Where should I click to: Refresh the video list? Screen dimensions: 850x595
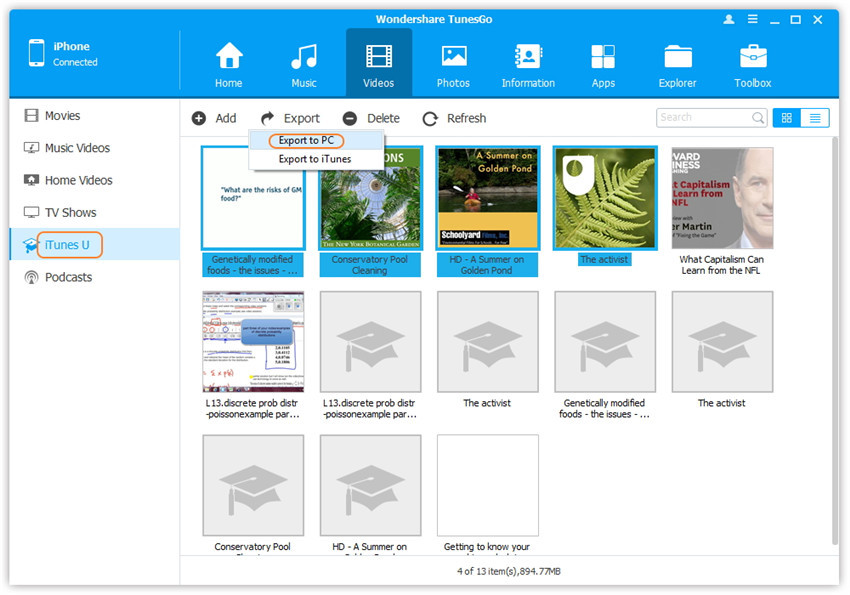point(454,118)
